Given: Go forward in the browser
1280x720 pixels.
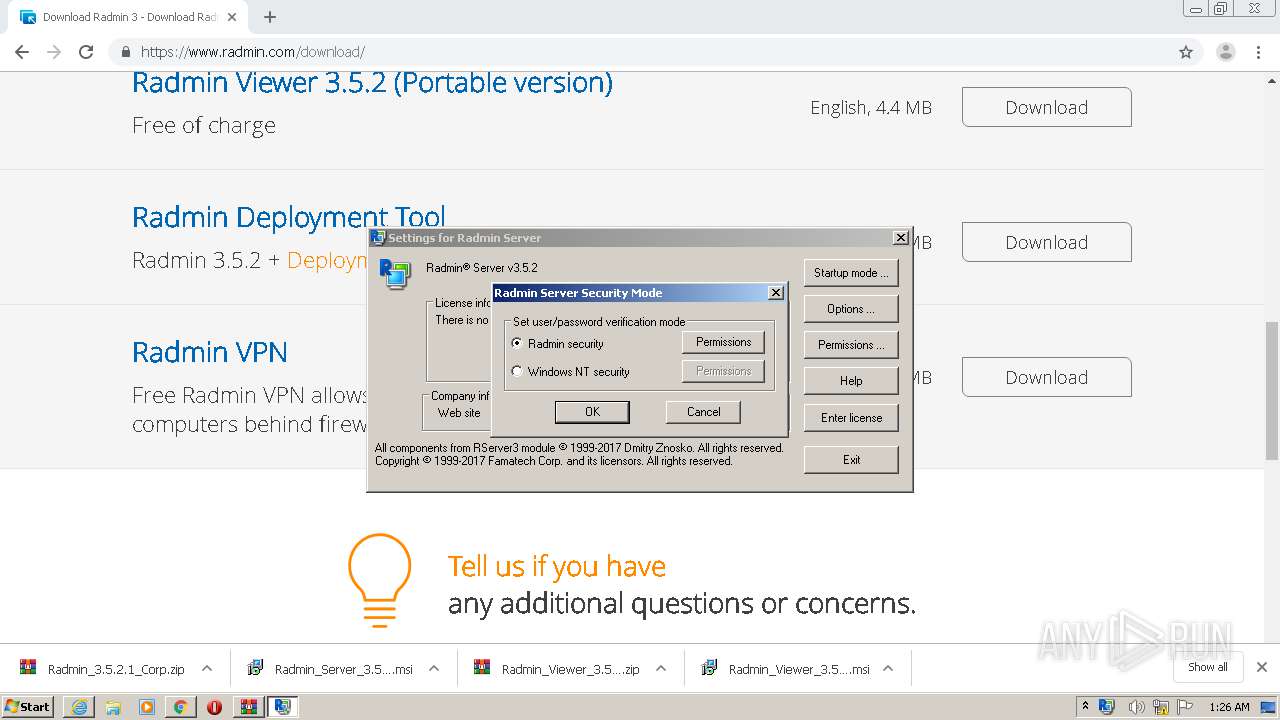Looking at the screenshot, I should tap(54, 52).
